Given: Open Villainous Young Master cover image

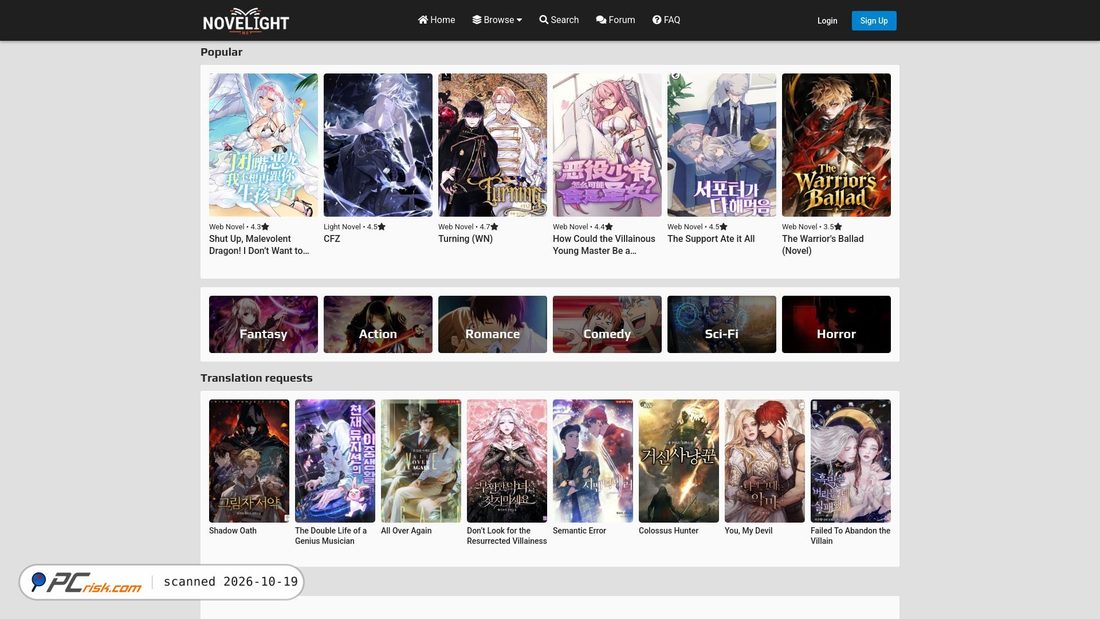Looking at the screenshot, I should coord(607,145).
